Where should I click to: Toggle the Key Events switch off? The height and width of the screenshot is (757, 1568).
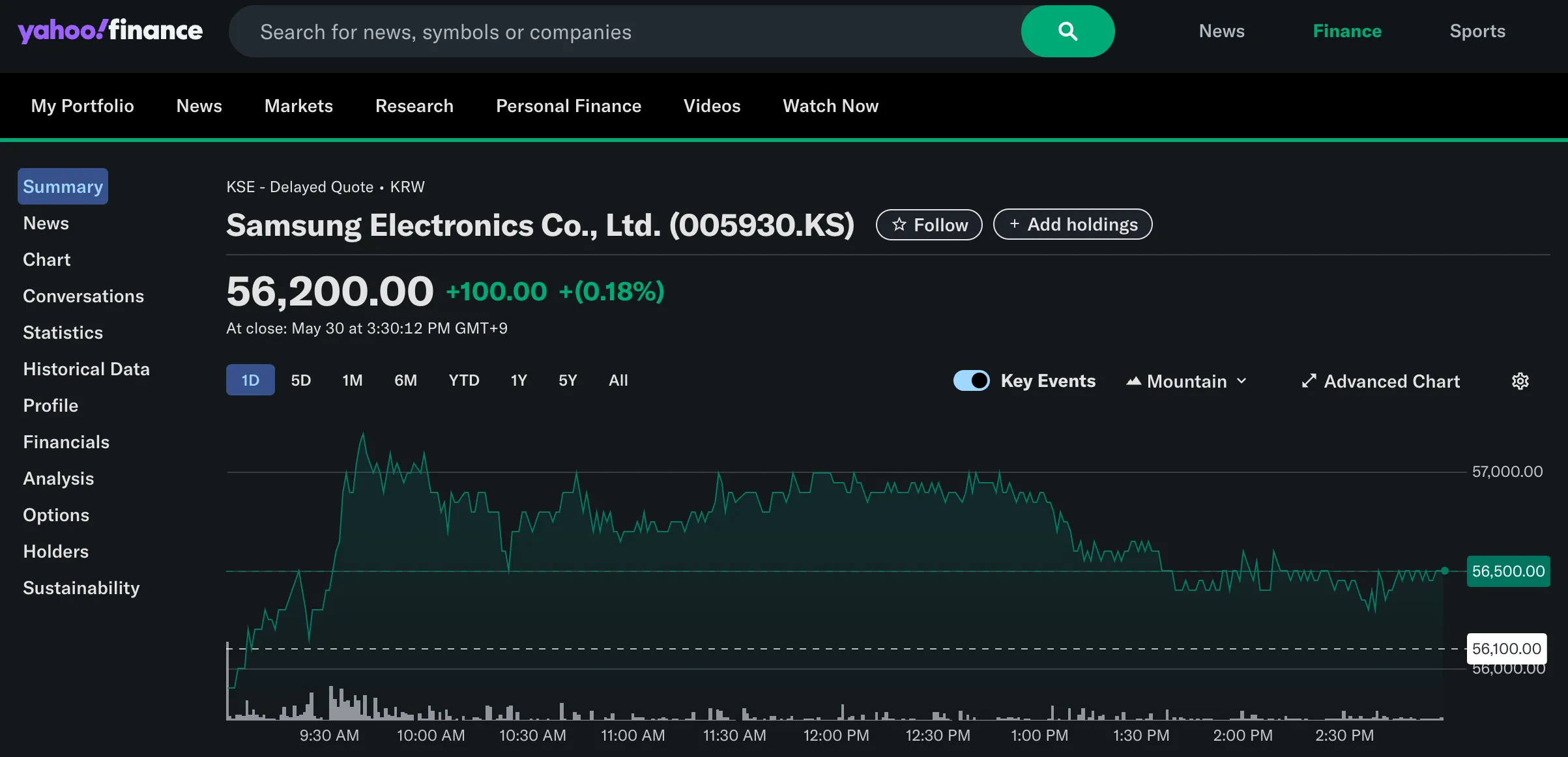pyautogui.click(x=971, y=380)
